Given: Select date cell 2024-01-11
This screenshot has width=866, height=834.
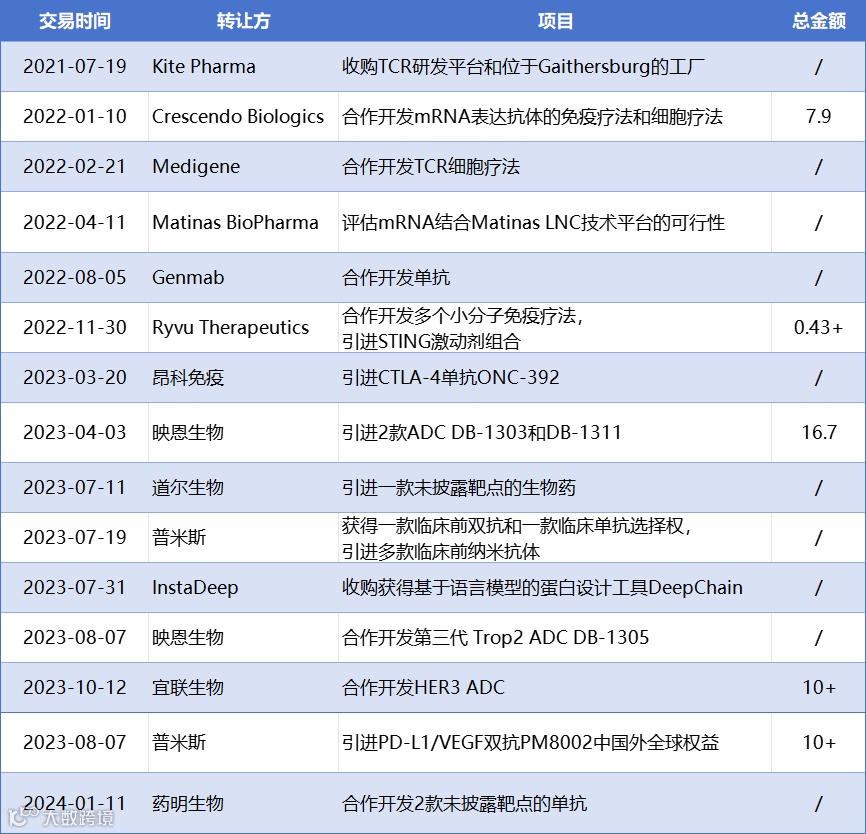Looking at the screenshot, I should coord(75,804).
